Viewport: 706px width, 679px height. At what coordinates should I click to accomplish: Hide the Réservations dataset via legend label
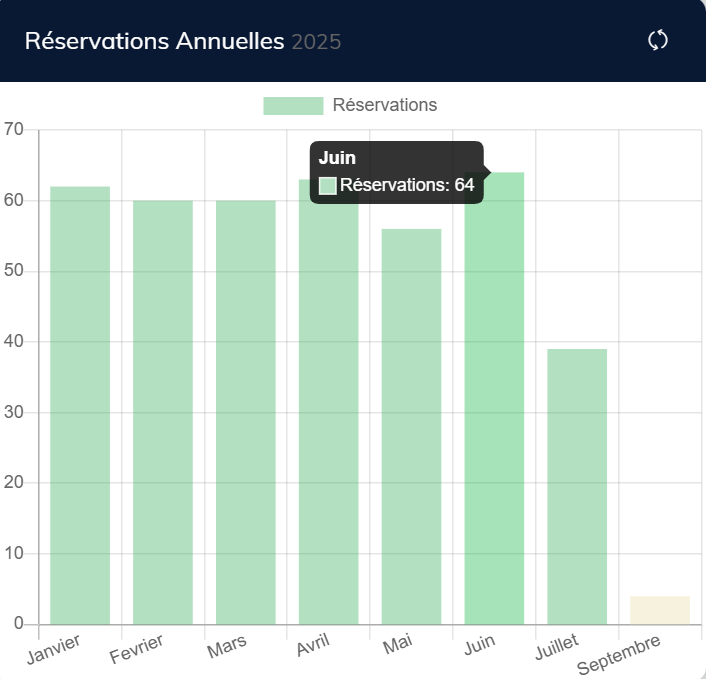[x=384, y=105]
